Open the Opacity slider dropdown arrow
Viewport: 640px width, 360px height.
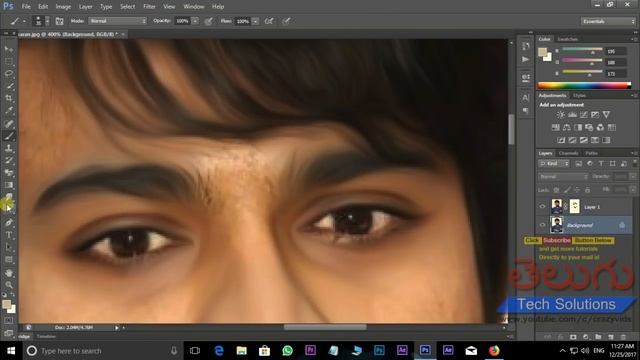pos(195,21)
